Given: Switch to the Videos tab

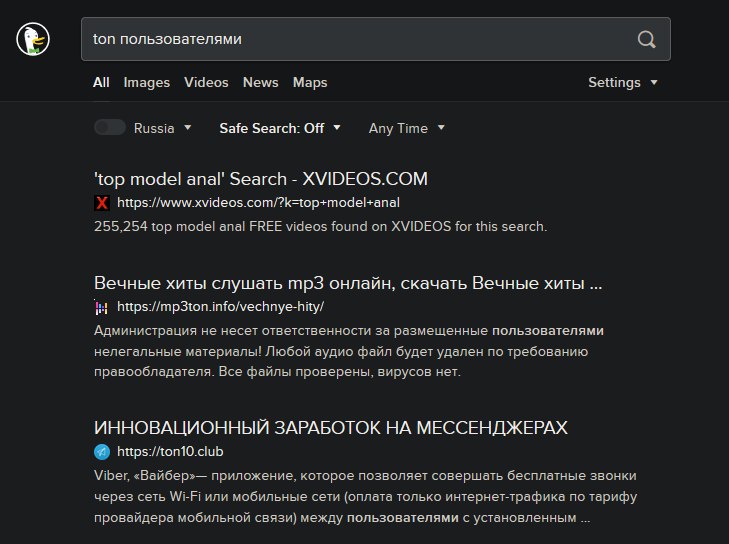Looking at the screenshot, I should 206,82.
